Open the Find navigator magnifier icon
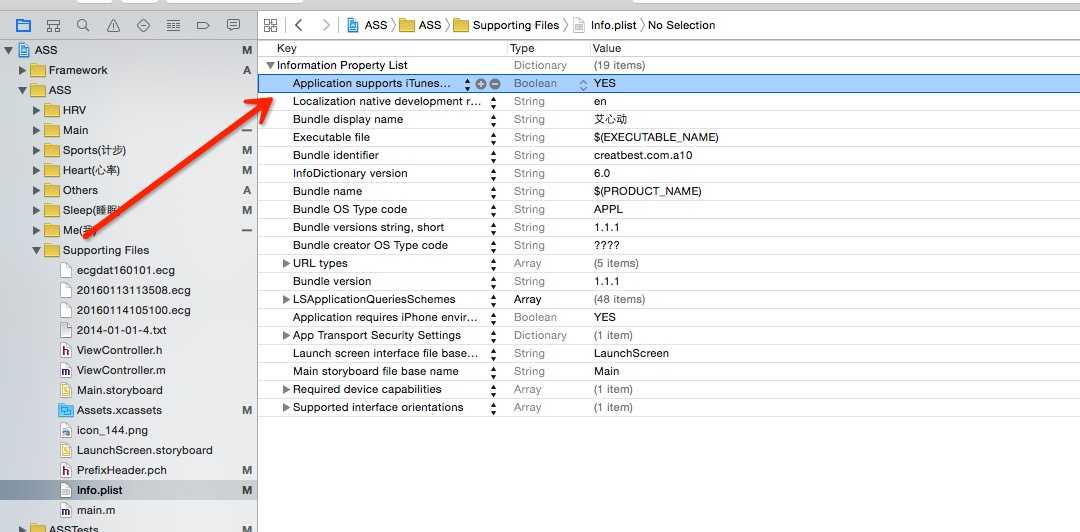This screenshot has height=532, width=1080. (x=83, y=25)
